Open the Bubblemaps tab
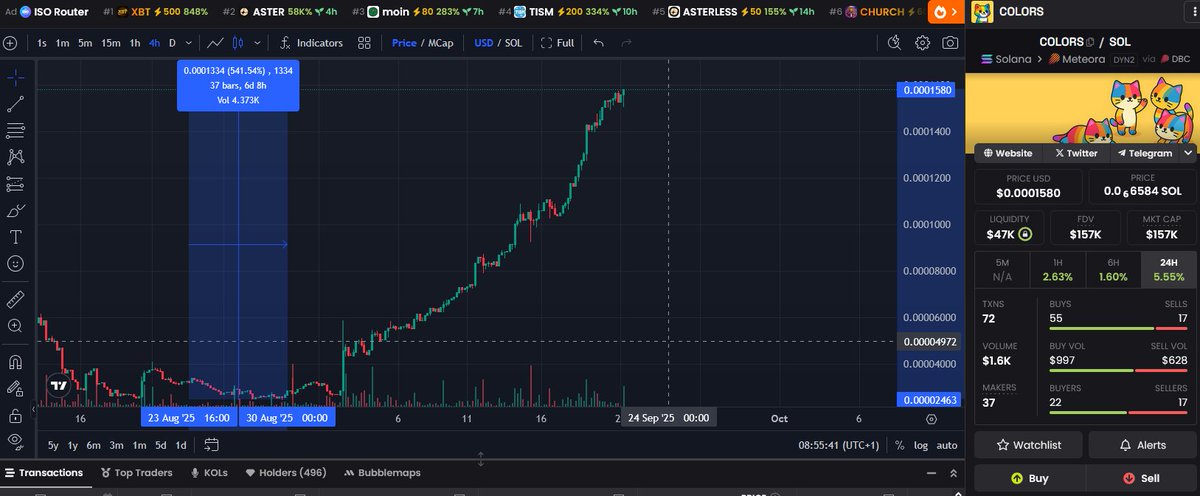1200x496 pixels. click(382, 472)
